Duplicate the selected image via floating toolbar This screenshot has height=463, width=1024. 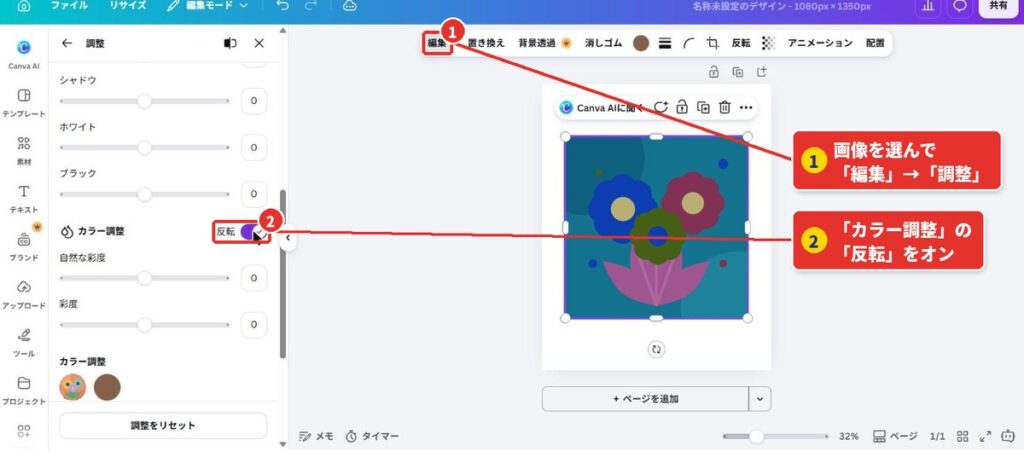click(x=703, y=107)
